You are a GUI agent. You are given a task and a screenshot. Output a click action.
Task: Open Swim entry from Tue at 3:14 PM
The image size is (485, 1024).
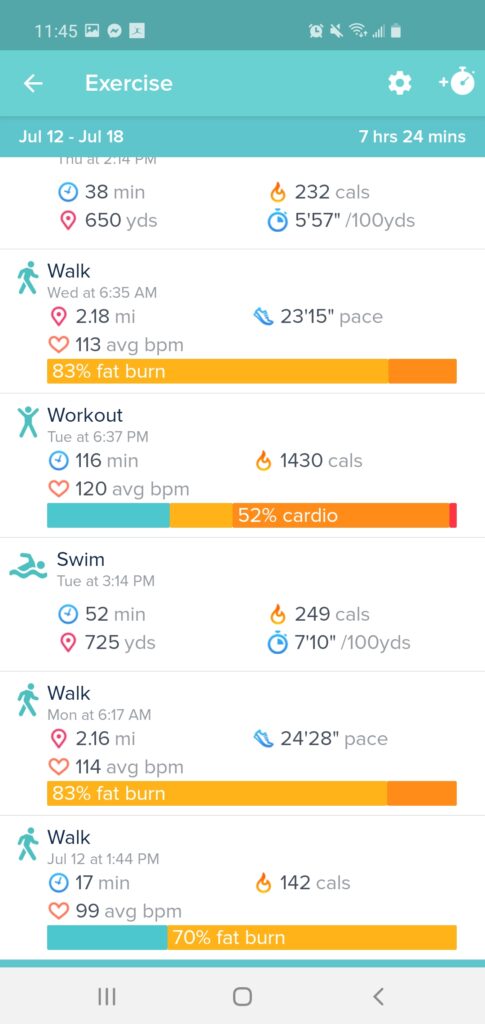(242, 605)
